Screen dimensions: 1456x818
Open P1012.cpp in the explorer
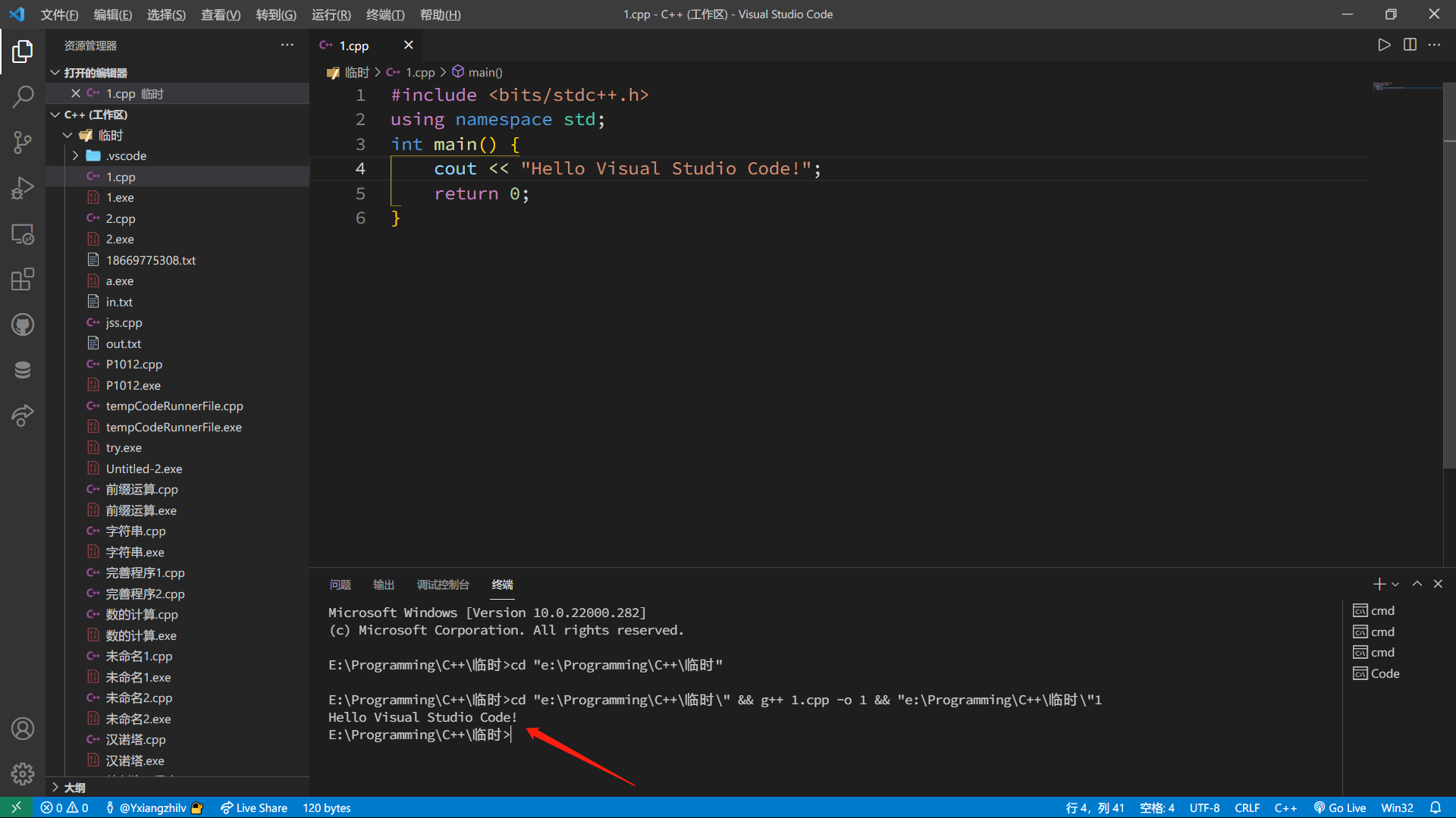[x=134, y=365]
